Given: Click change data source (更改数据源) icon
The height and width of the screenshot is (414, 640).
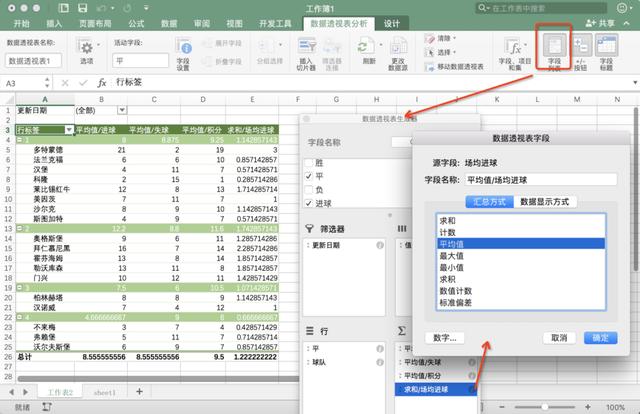Looking at the screenshot, I should pos(398,46).
